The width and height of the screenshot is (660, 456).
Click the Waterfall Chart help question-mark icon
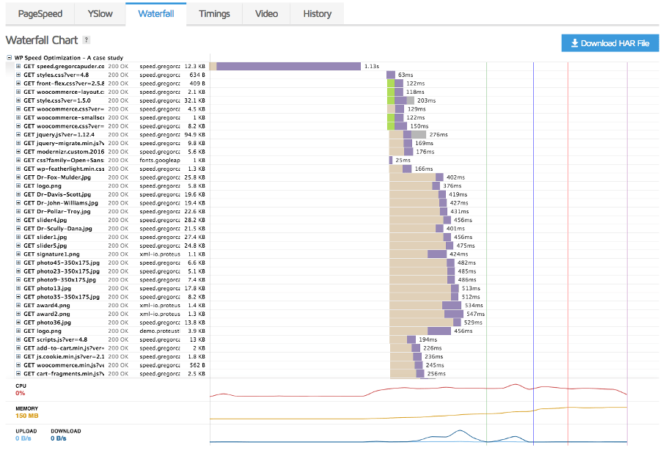pyautogui.click(x=86, y=40)
